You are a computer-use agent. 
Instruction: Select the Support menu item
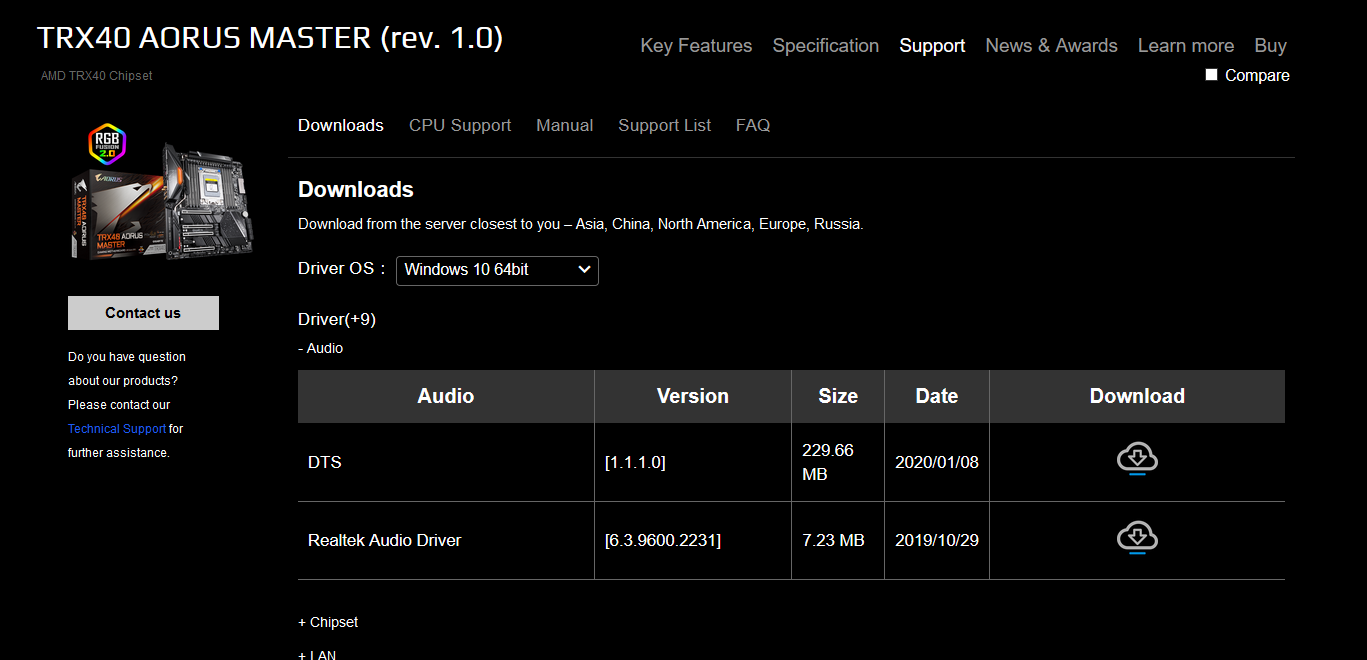click(932, 46)
